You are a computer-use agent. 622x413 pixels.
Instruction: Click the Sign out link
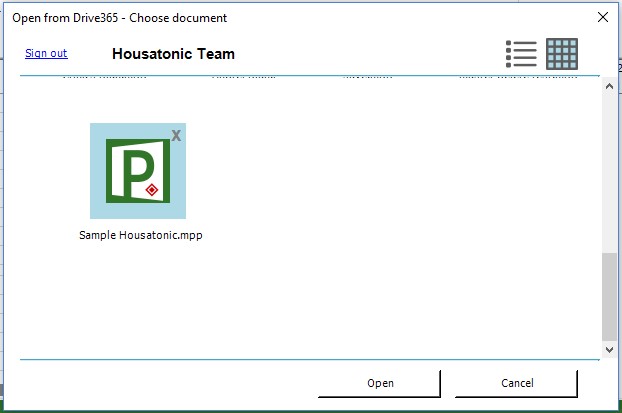(x=46, y=53)
